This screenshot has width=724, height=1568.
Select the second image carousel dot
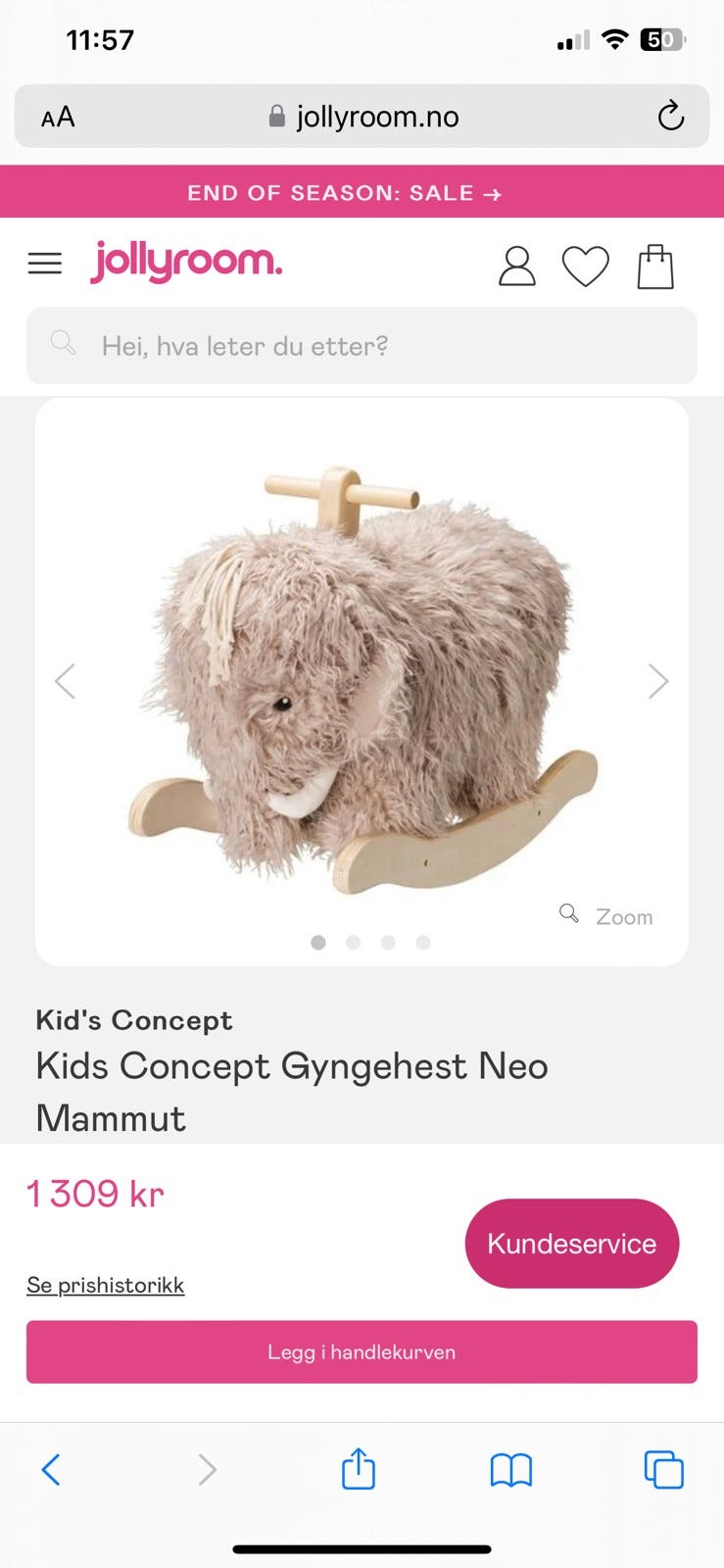(x=353, y=942)
